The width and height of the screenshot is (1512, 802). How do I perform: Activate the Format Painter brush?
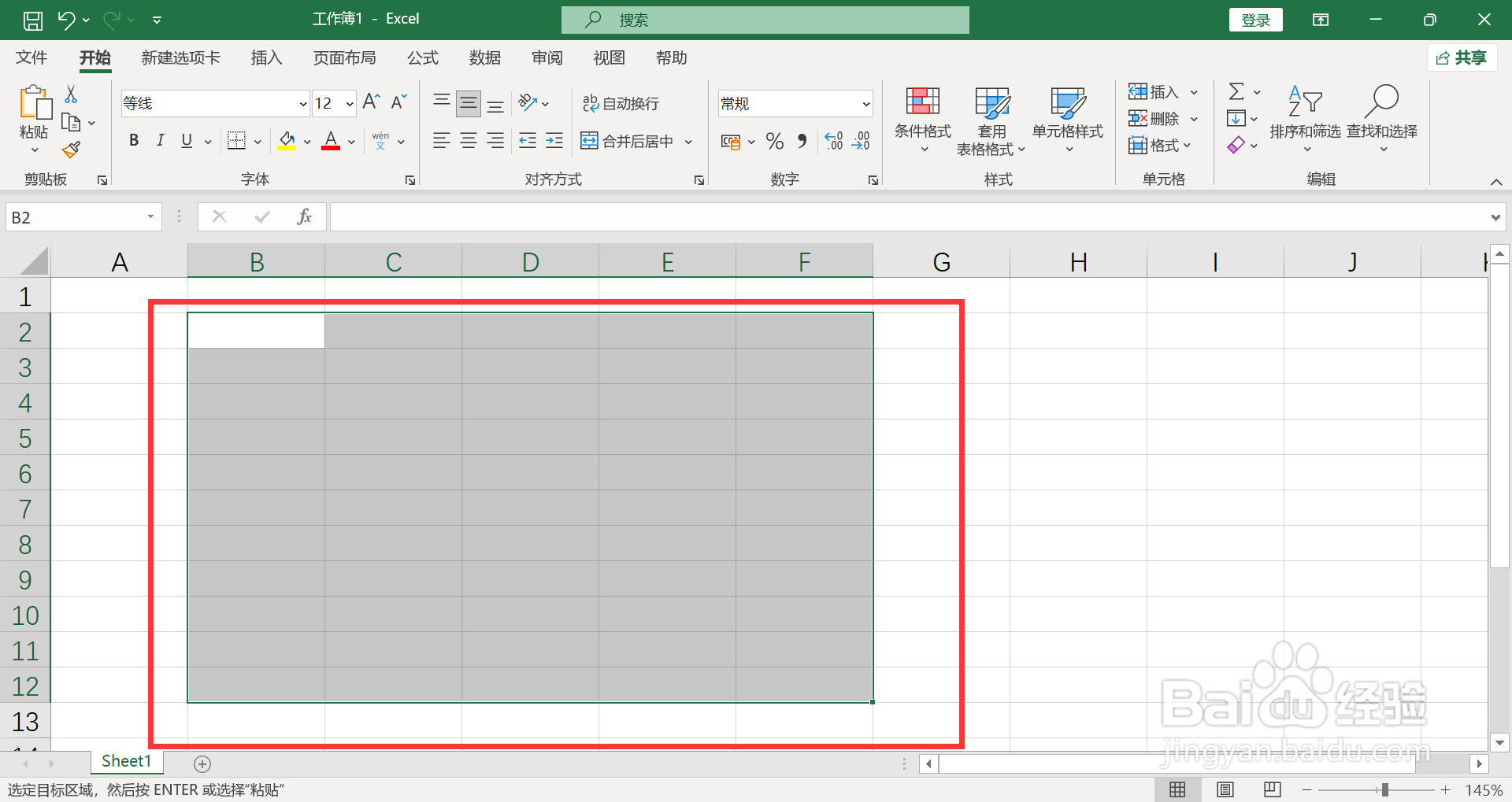[71, 149]
